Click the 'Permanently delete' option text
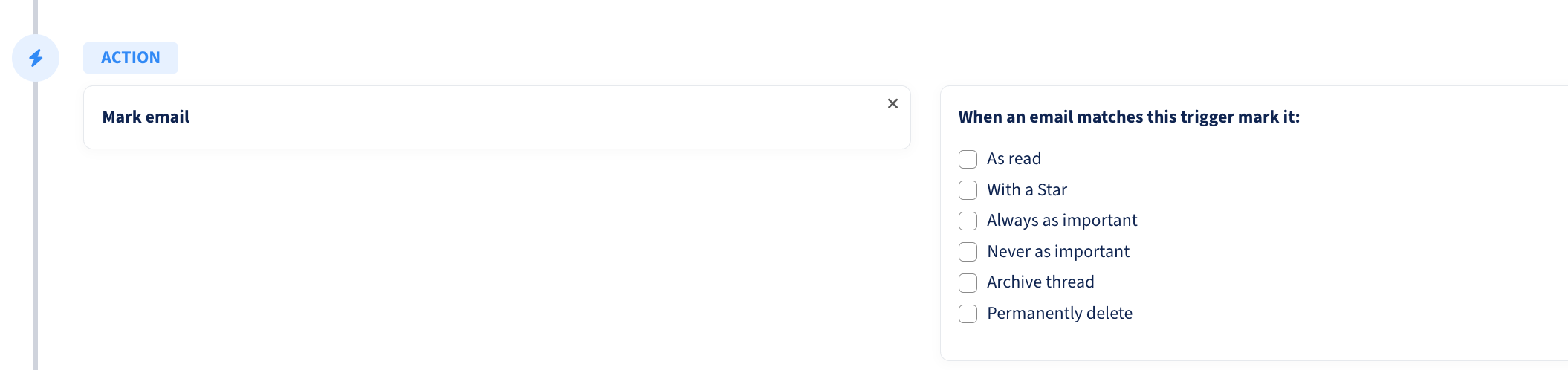1568x370 pixels. (1060, 314)
